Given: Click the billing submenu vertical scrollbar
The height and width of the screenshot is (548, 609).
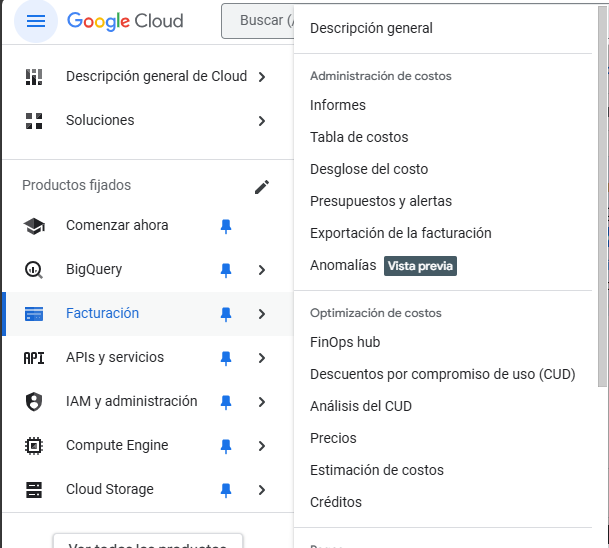Looking at the screenshot, I should pyautogui.click(x=602, y=196).
